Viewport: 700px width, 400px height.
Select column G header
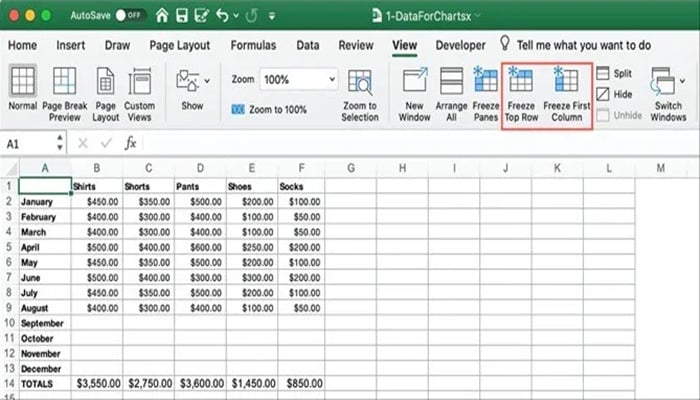click(x=351, y=168)
